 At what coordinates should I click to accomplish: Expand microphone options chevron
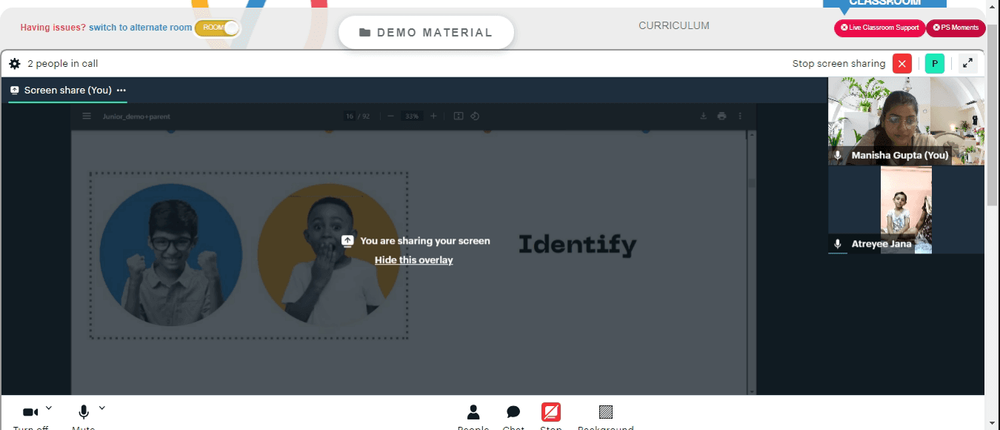pyautogui.click(x=102, y=408)
